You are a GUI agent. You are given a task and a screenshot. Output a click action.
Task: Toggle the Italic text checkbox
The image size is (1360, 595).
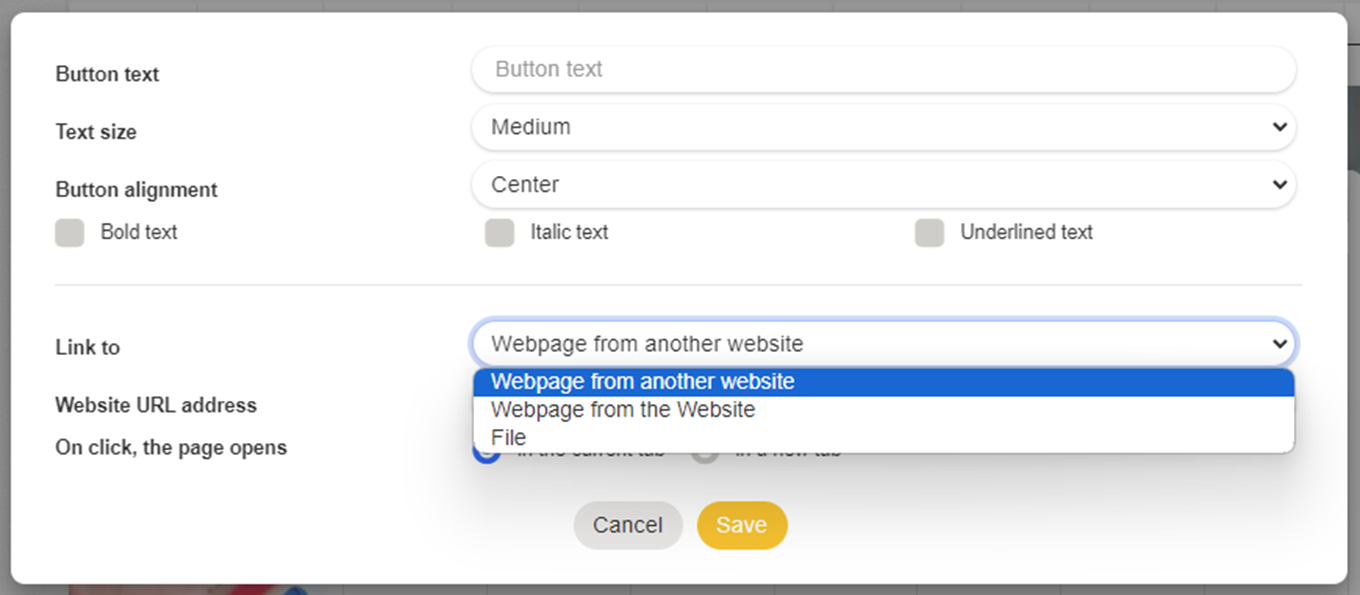click(499, 233)
